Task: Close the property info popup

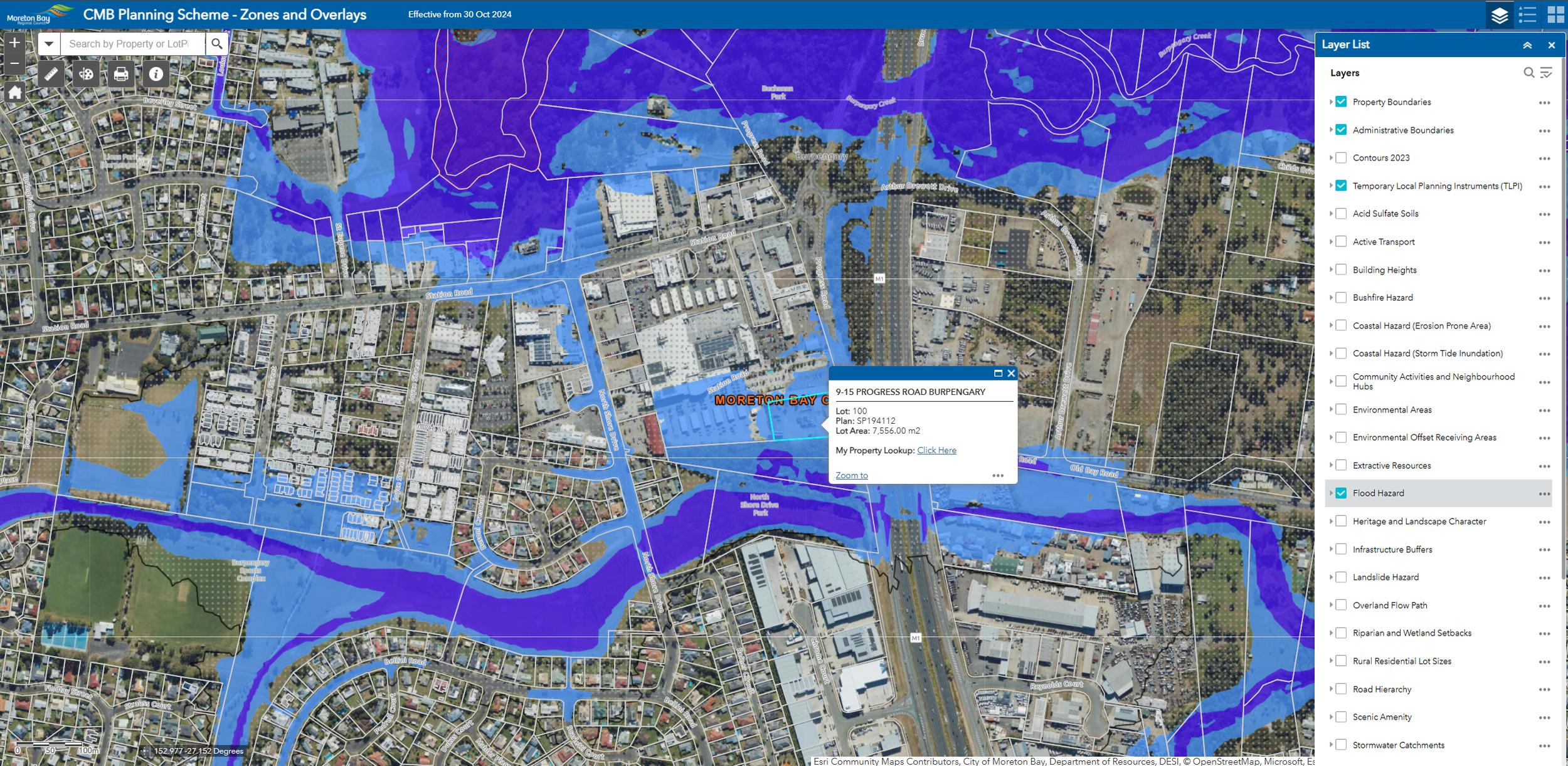Action: click(x=1011, y=374)
